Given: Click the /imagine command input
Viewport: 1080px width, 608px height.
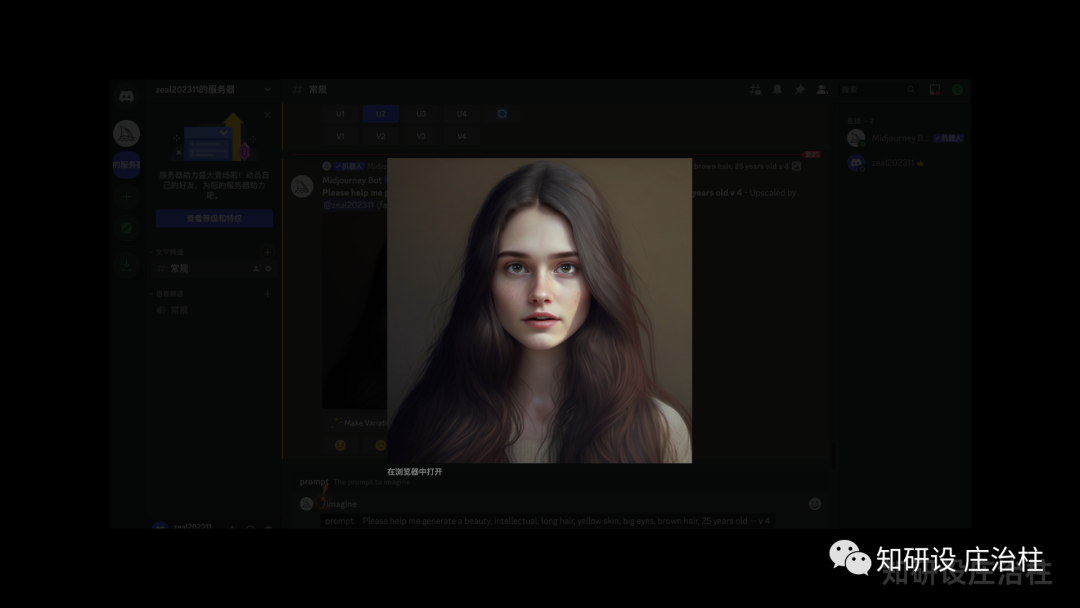Looking at the screenshot, I should click(x=340, y=504).
